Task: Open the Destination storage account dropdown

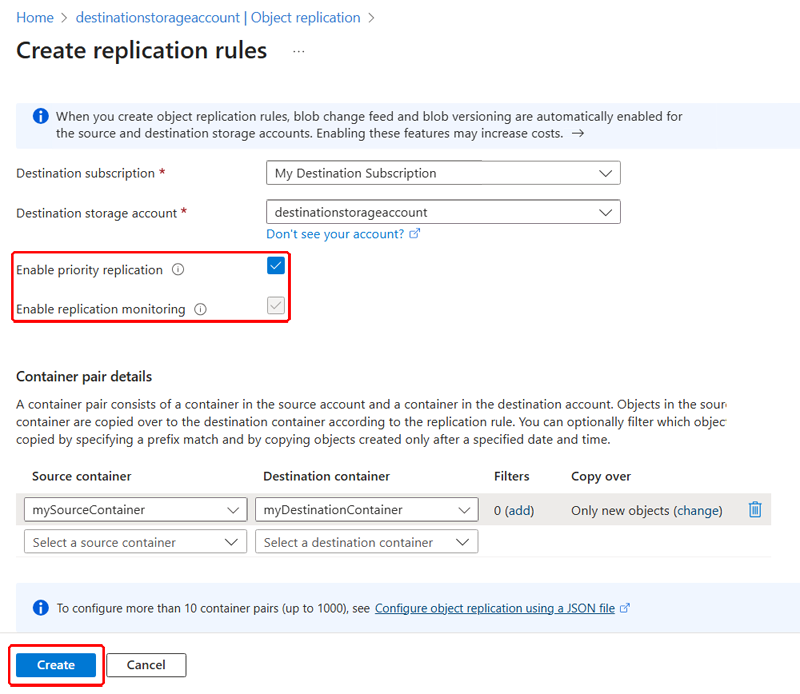Action: [x=443, y=212]
